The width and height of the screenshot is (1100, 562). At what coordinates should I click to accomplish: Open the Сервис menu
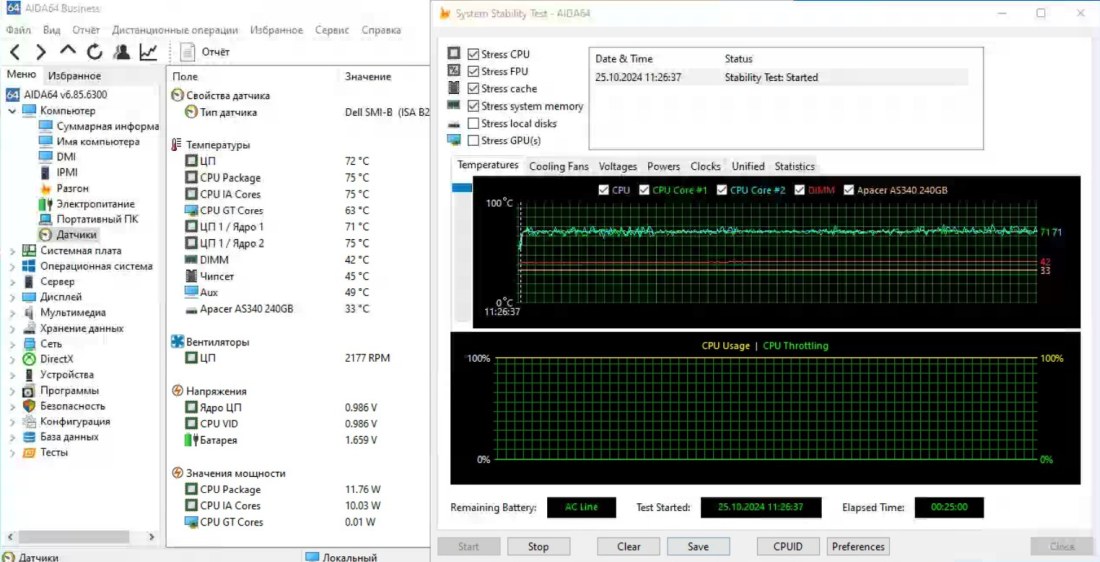point(332,30)
